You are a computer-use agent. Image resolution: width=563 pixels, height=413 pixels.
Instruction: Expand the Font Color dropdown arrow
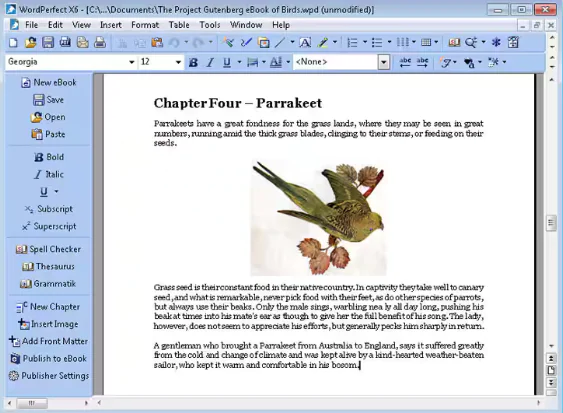[288, 62]
